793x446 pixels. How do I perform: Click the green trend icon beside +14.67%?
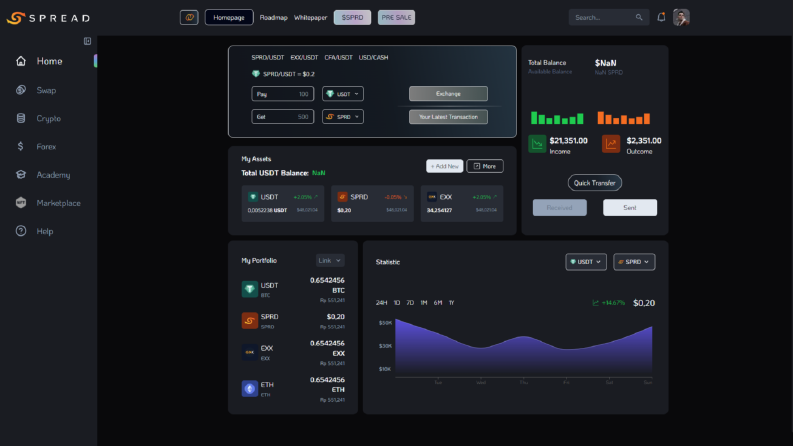point(595,303)
